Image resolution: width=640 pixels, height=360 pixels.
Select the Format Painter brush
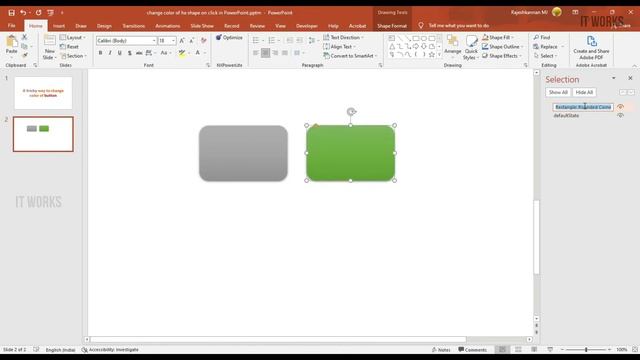click(24, 55)
